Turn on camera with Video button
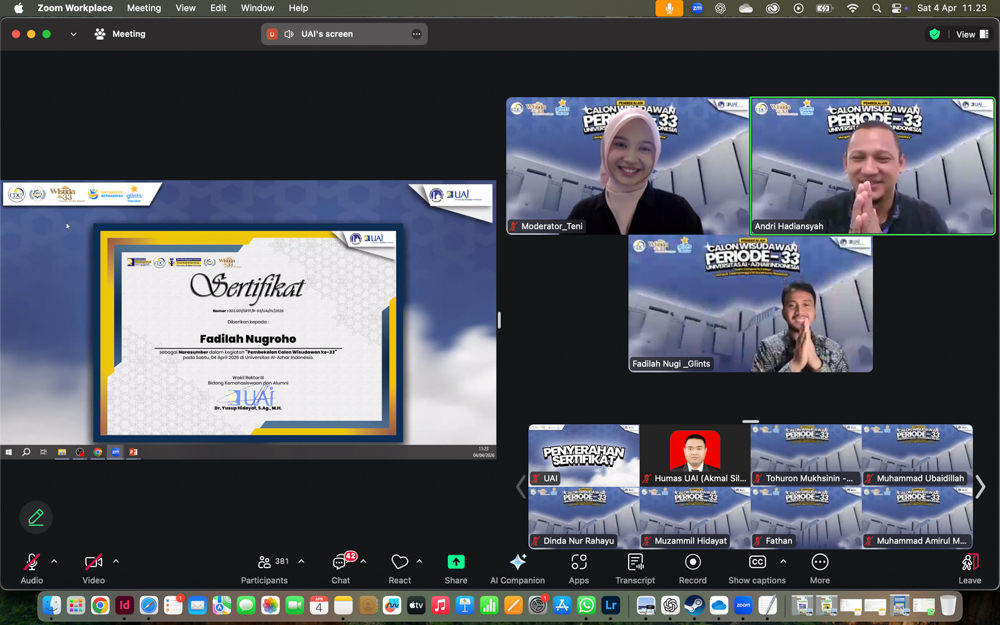The image size is (1000, 625). pos(93,567)
